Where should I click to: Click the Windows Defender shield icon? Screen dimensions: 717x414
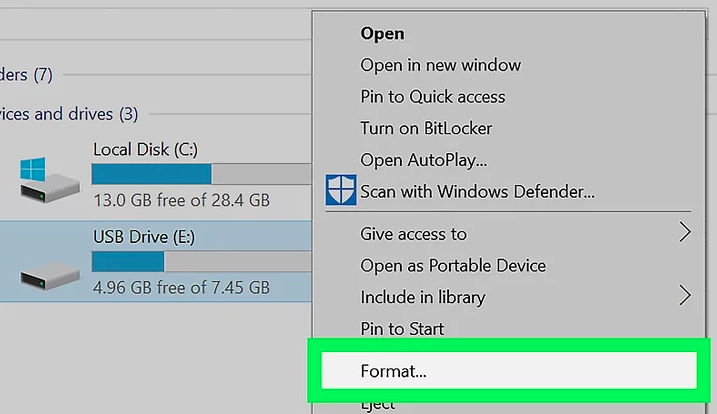[341, 189]
